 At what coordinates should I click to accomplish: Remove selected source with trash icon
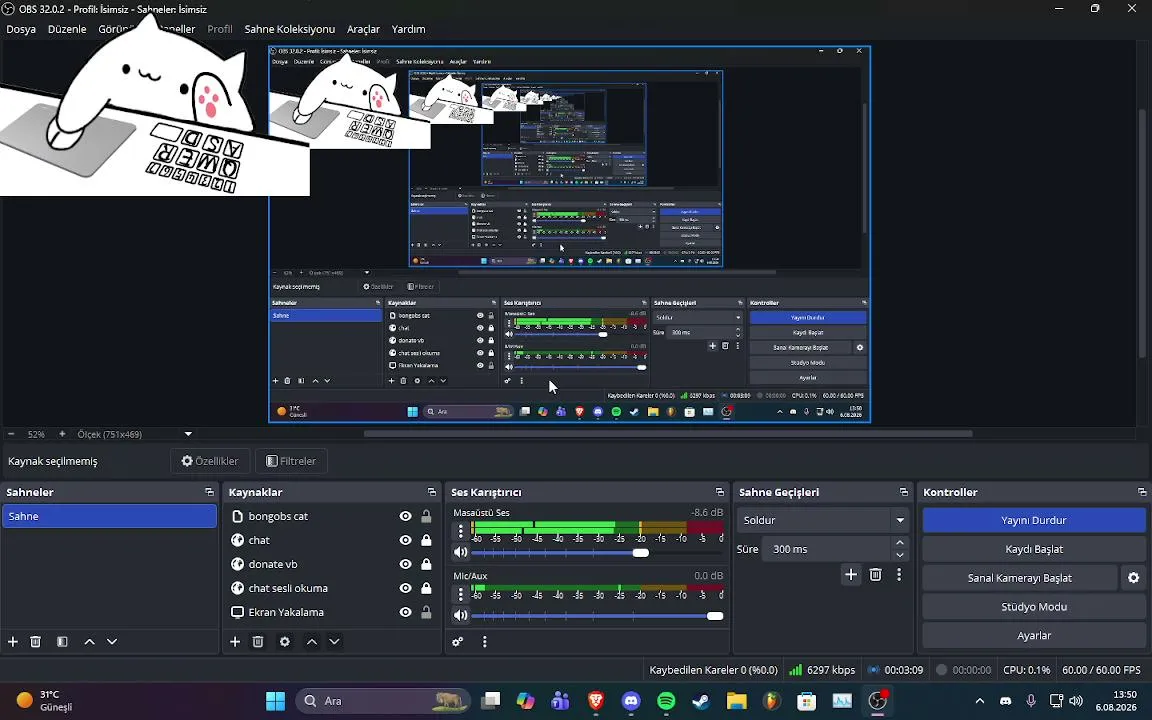(x=258, y=641)
